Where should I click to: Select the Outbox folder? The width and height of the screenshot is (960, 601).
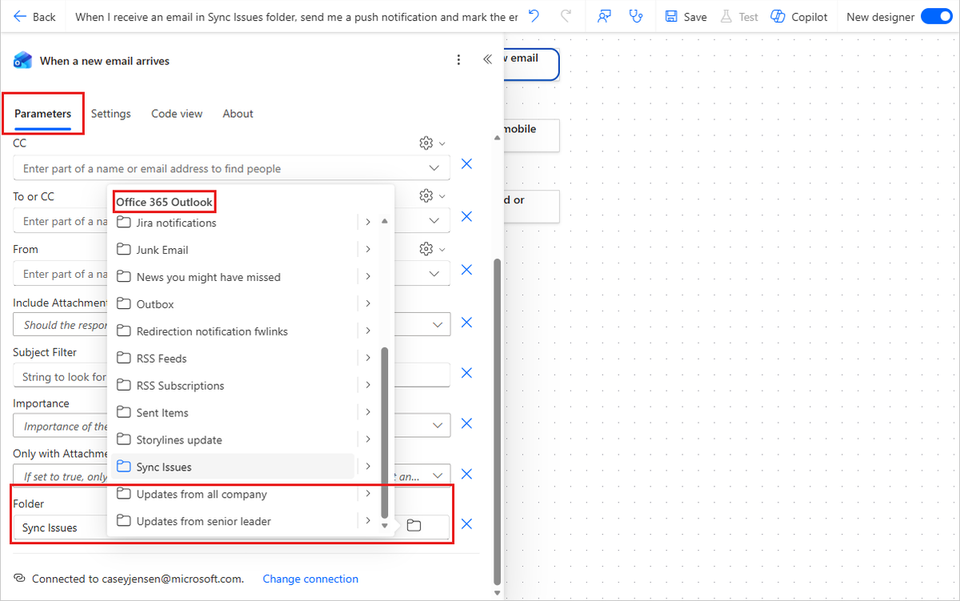pyautogui.click(x=235, y=304)
